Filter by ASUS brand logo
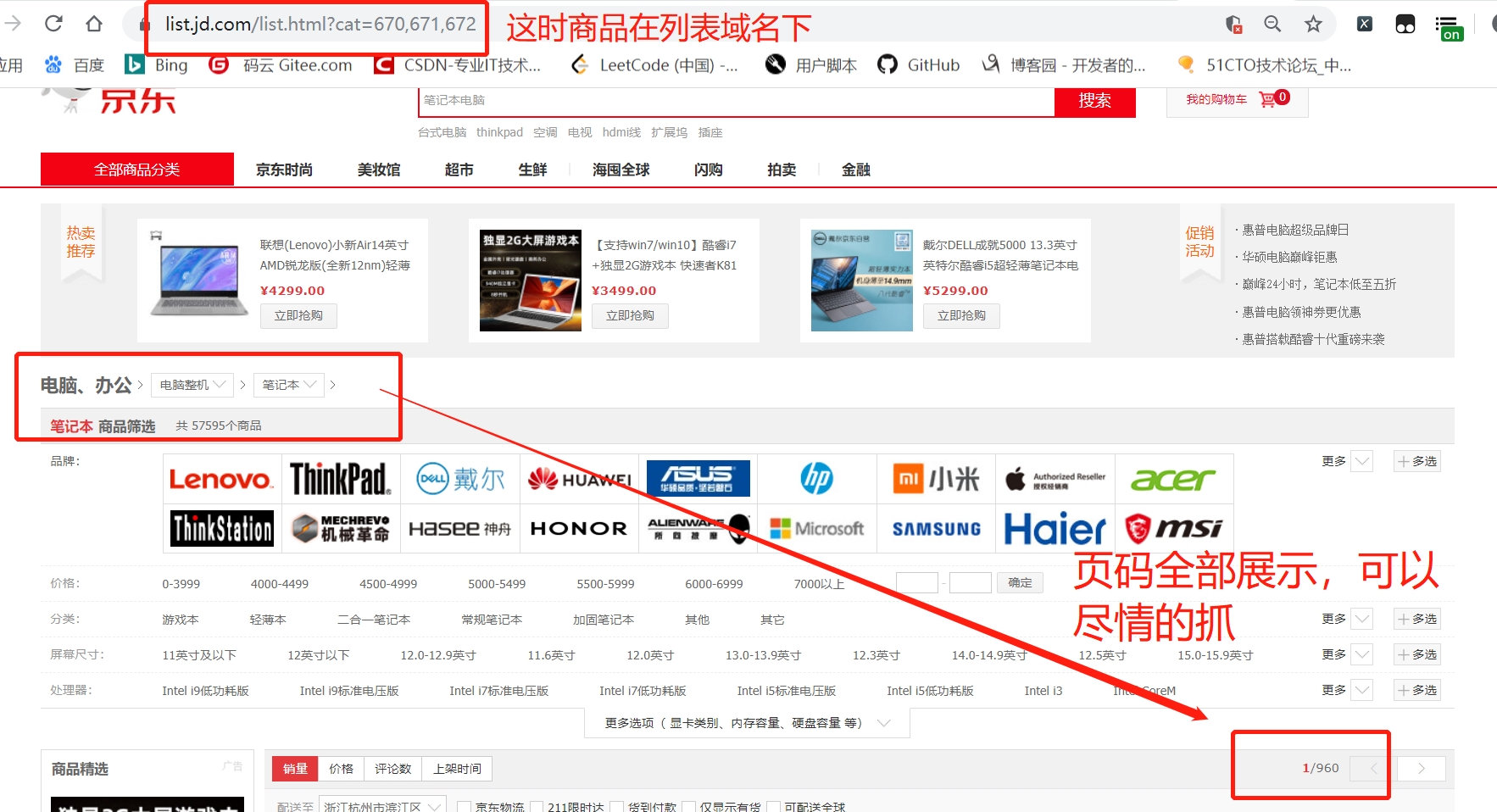The height and width of the screenshot is (812, 1497). (698, 479)
